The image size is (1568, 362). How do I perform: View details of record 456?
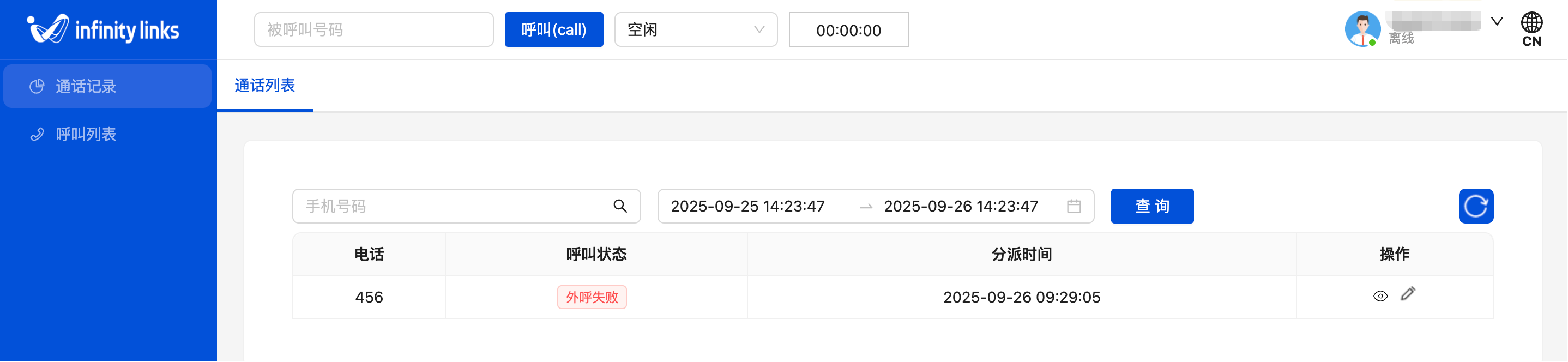tap(1380, 296)
